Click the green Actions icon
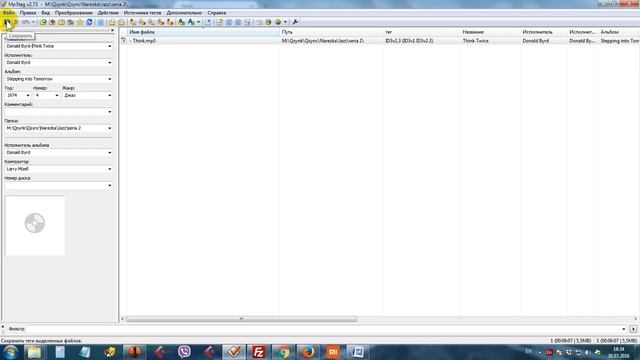Screen dimensions: 640x360 (x=181, y=22)
